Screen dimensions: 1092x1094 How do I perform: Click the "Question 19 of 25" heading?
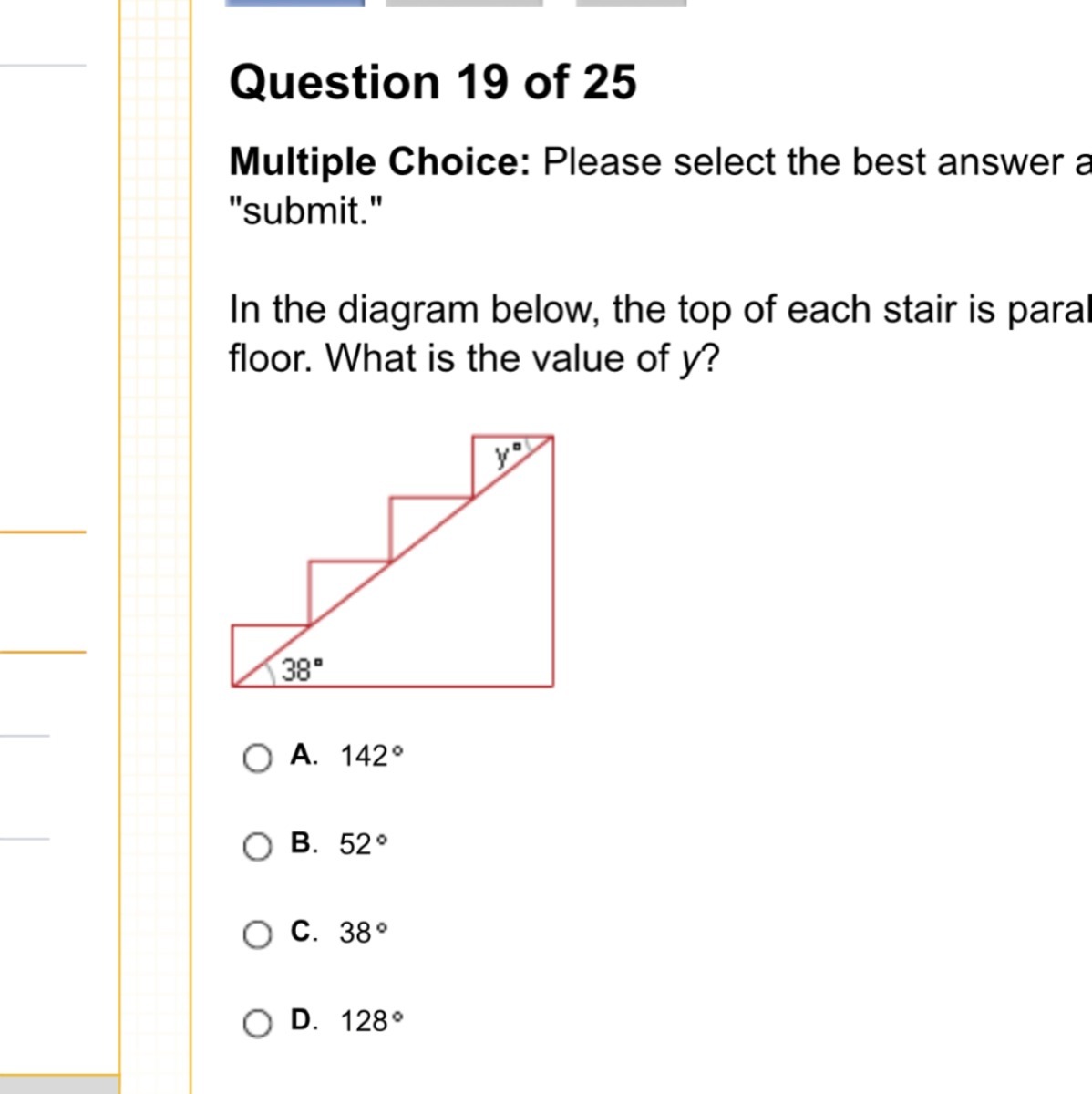pyautogui.click(x=433, y=82)
